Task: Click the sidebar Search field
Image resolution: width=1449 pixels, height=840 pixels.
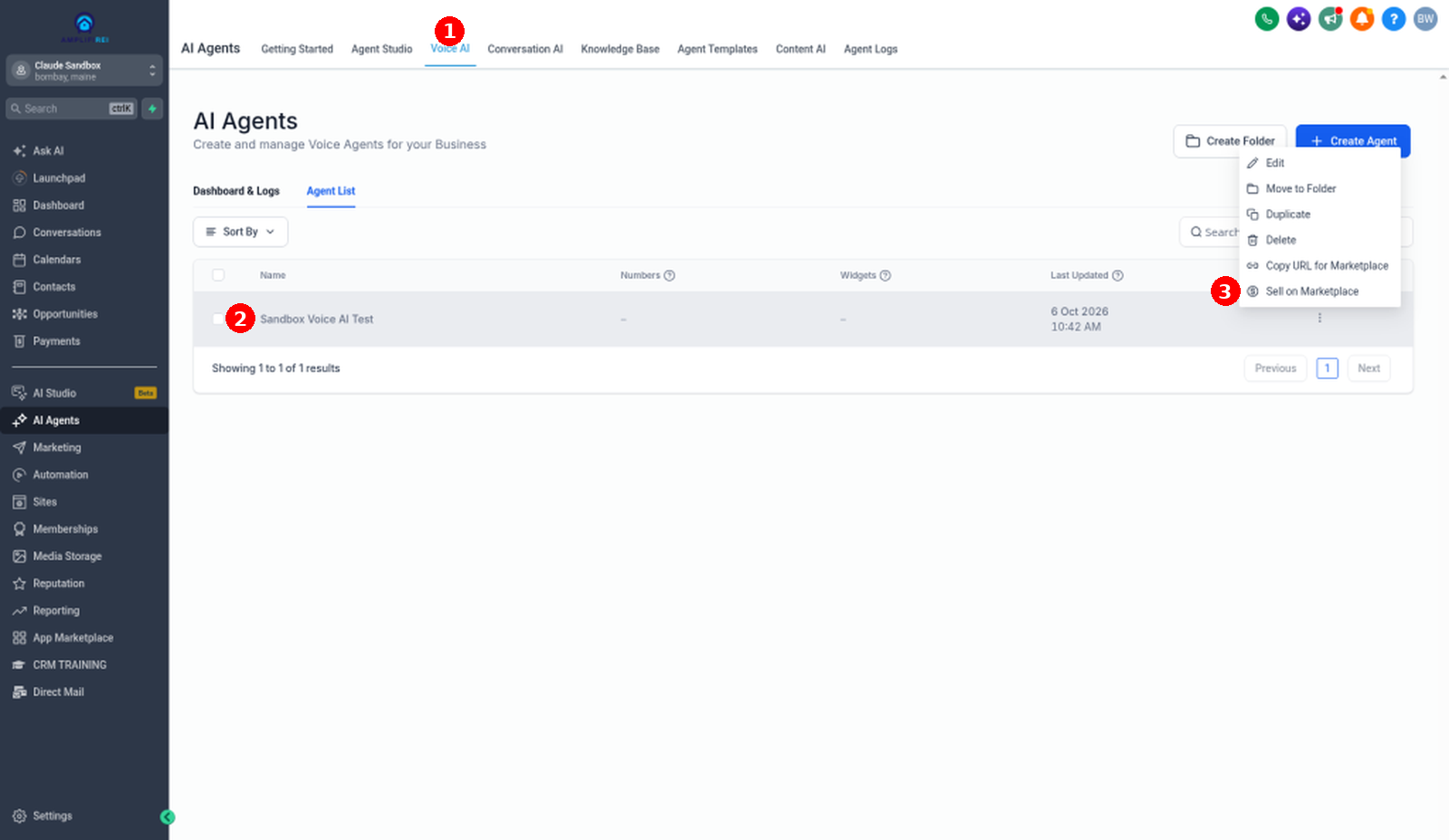Action: click(x=72, y=109)
